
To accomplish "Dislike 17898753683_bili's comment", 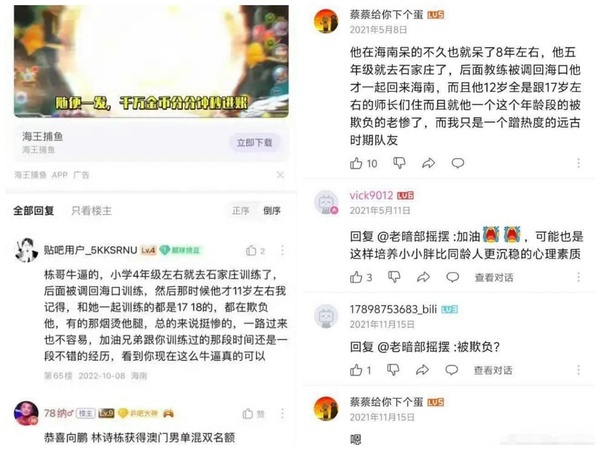I will click(x=393, y=370).
